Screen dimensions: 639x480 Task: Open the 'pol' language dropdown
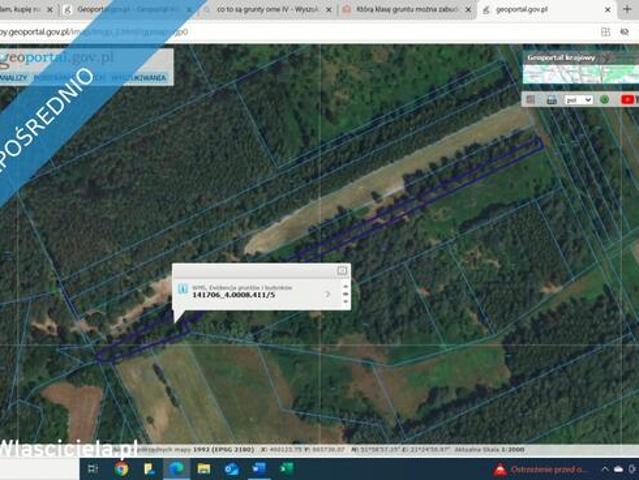pyautogui.click(x=578, y=100)
